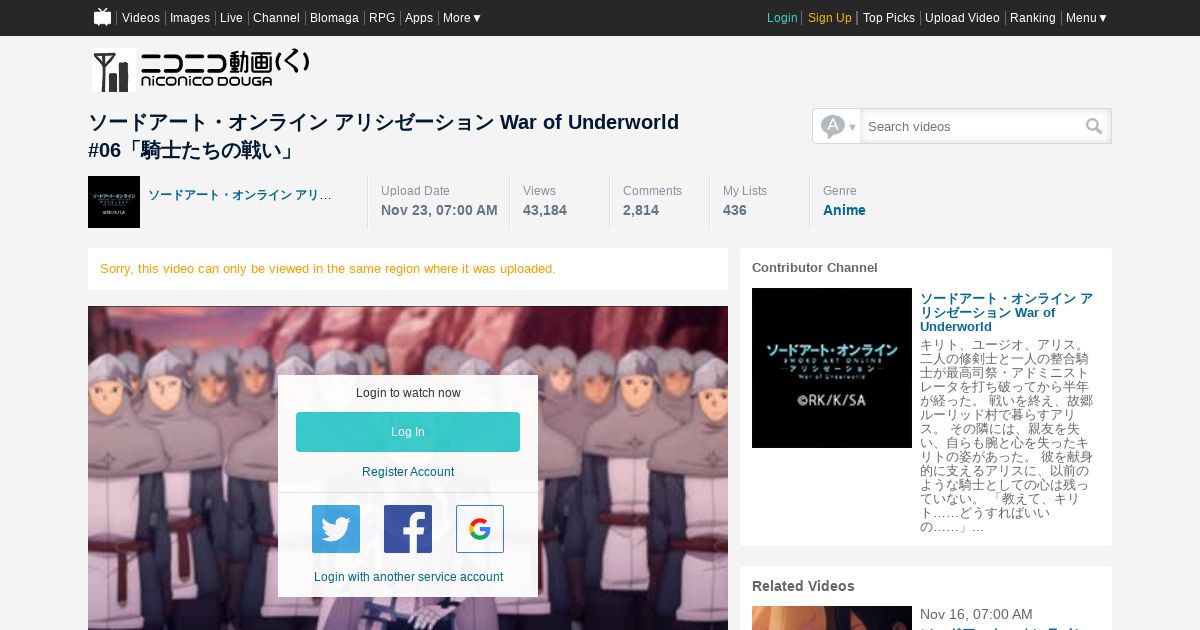This screenshot has width=1200, height=630.
Task: Open Anime genre link
Action: tap(844, 210)
